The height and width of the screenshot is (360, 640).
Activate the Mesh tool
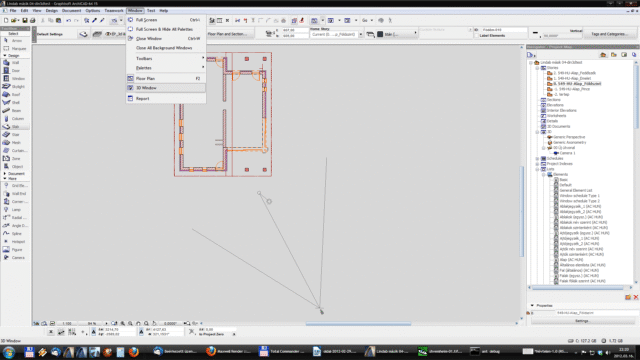tap(16, 143)
